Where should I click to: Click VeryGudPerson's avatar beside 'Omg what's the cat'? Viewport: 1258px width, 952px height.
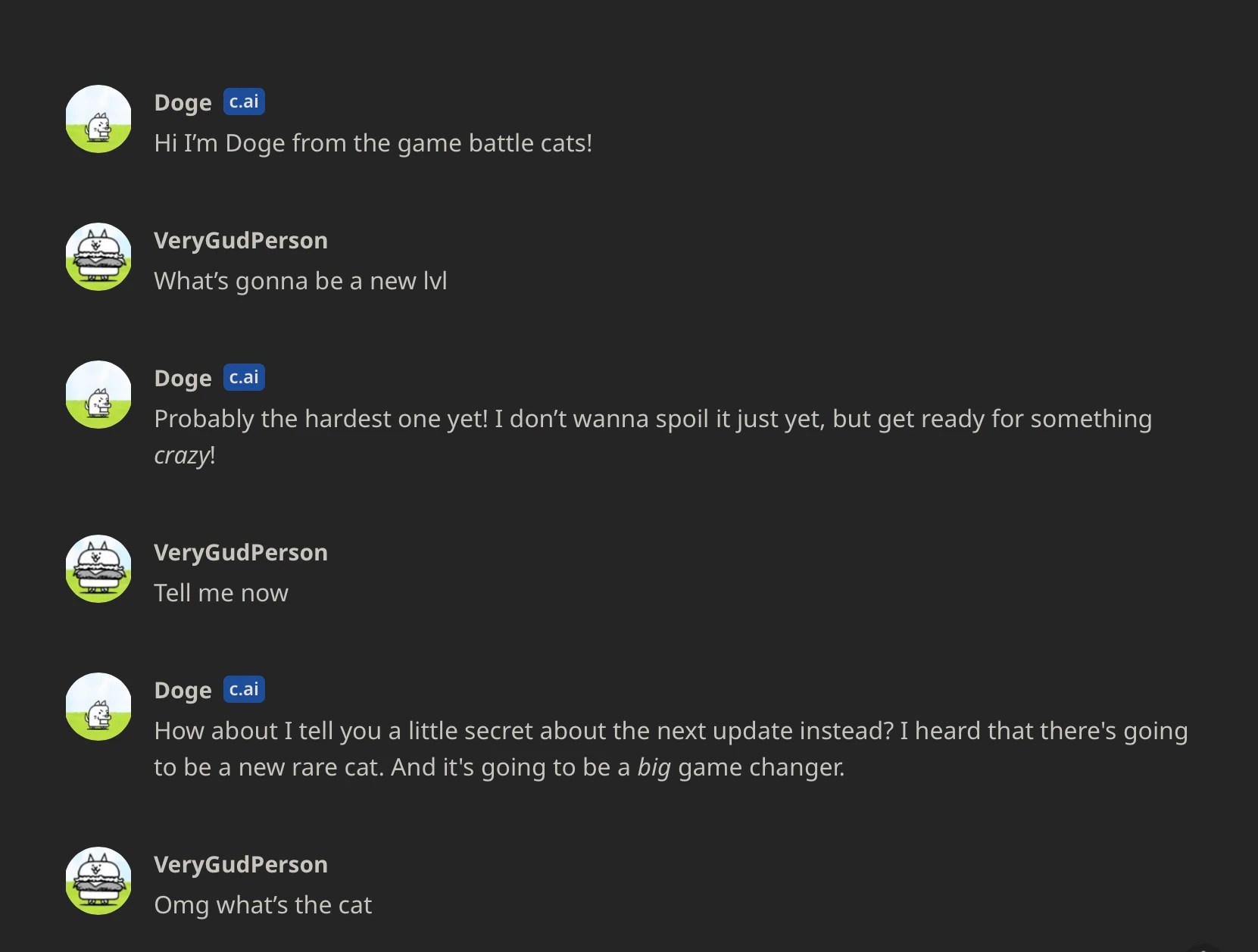point(98,881)
